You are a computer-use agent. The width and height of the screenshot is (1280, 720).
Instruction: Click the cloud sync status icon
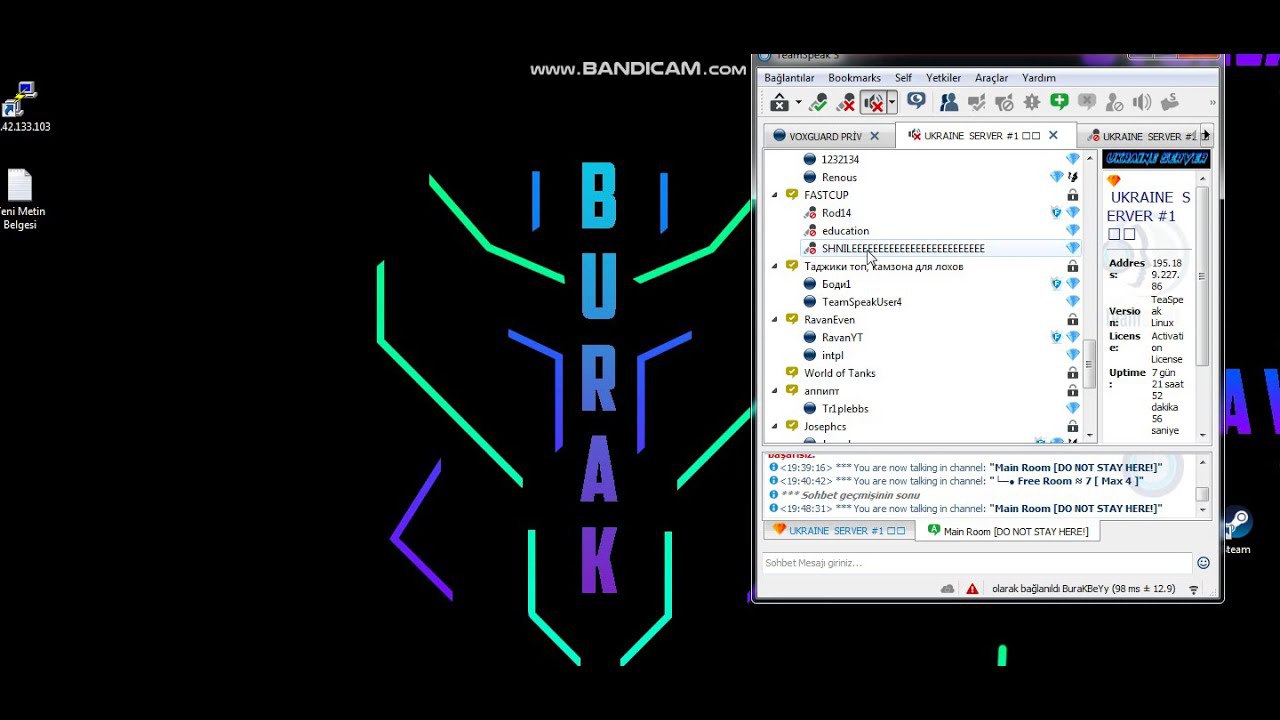click(x=947, y=589)
